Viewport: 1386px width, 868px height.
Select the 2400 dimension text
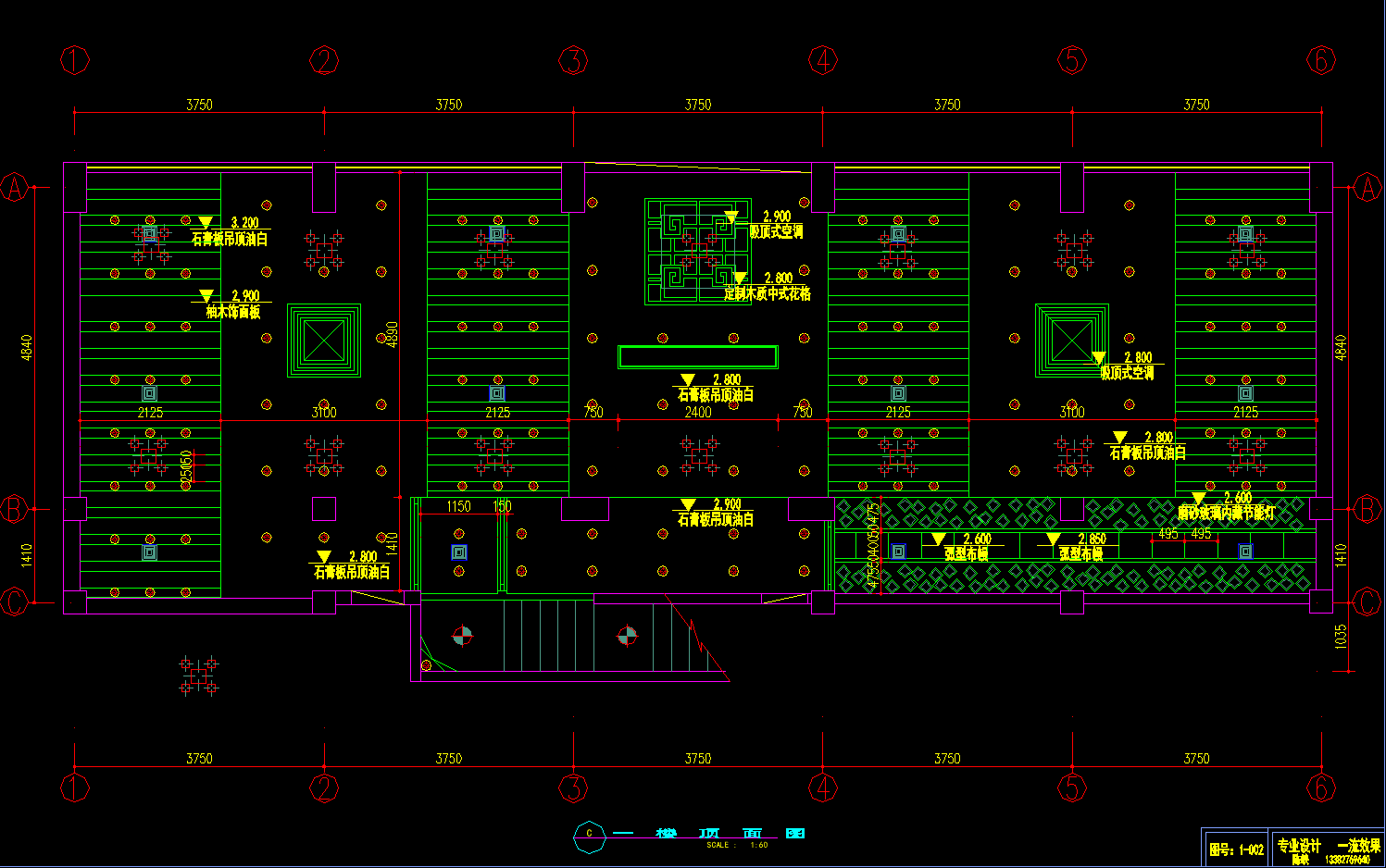click(x=697, y=413)
